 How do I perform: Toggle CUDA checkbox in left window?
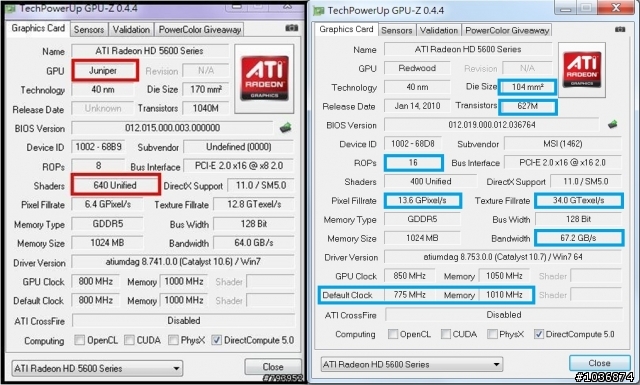point(129,340)
